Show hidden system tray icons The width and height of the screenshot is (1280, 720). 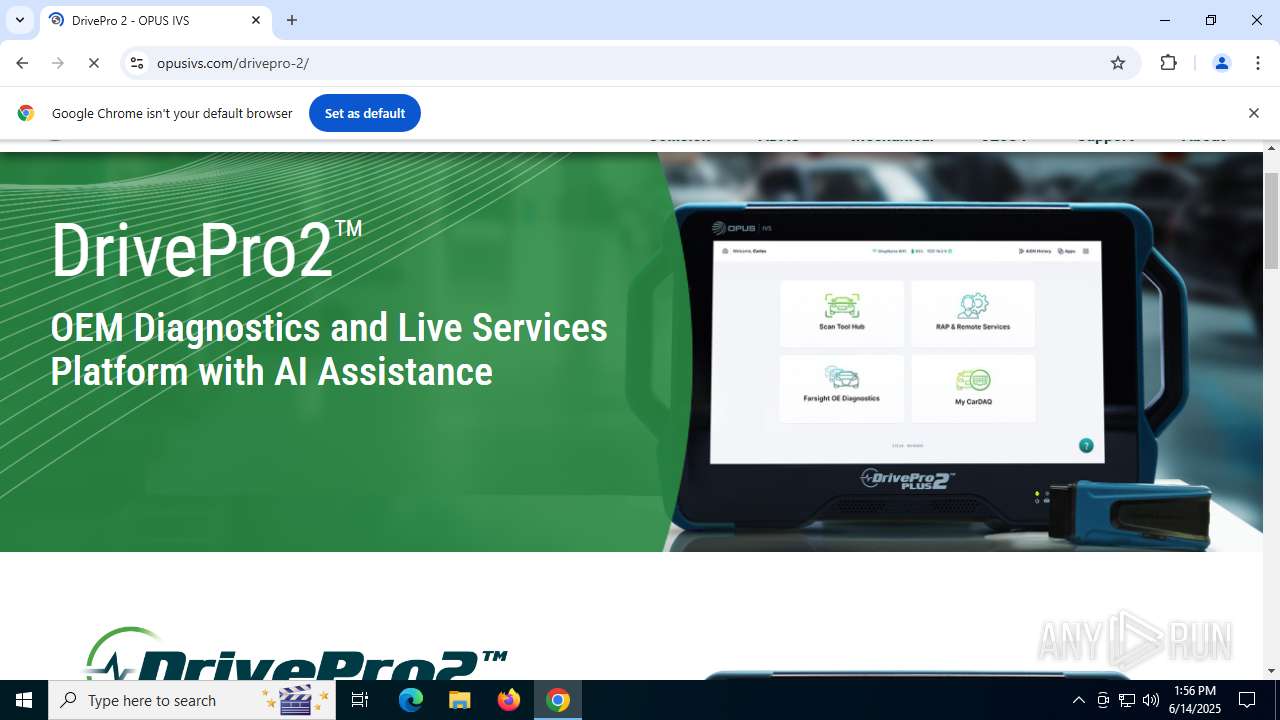click(1078, 700)
